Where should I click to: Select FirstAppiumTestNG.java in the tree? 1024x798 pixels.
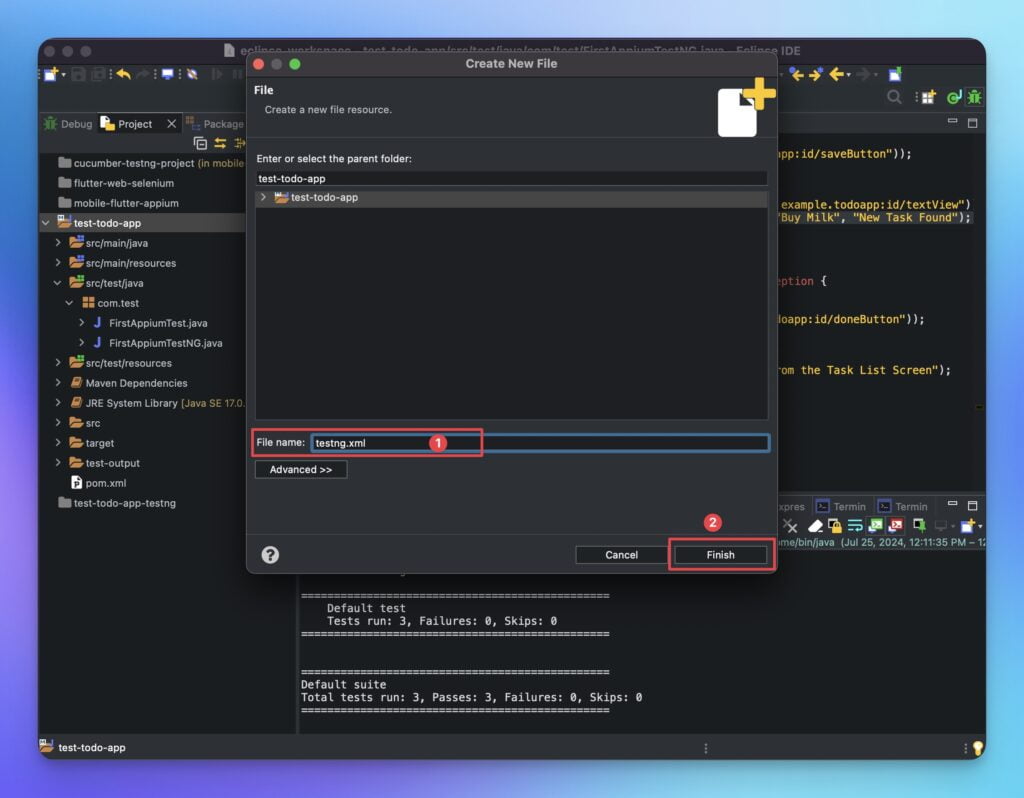click(x=158, y=343)
